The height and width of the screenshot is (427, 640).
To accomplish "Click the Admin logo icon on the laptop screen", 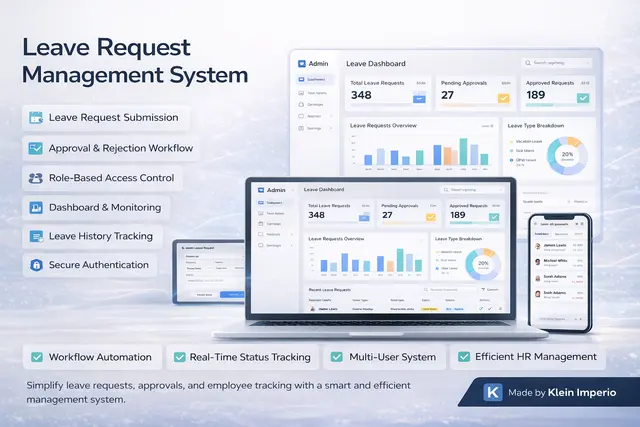I will point(261,190).
